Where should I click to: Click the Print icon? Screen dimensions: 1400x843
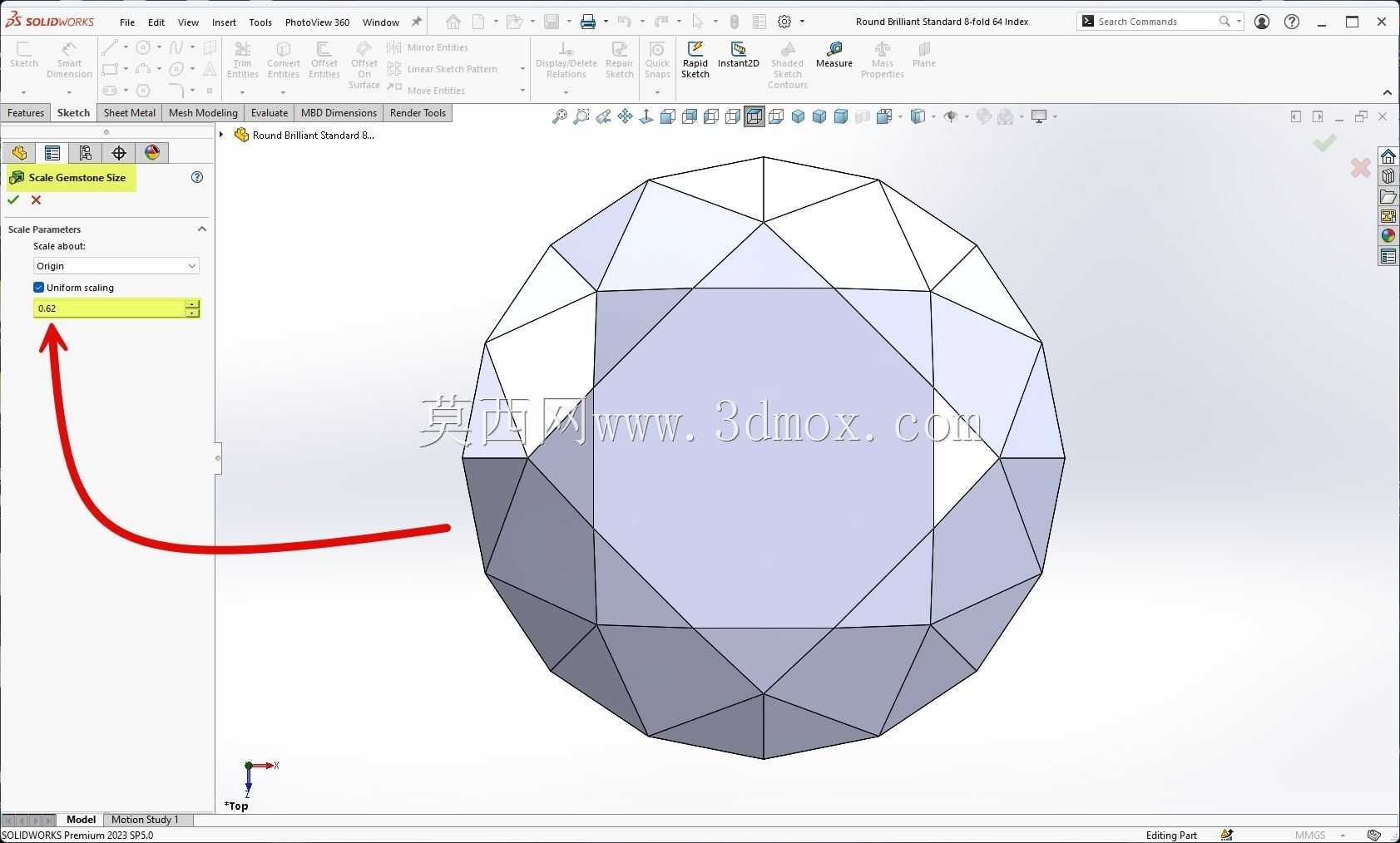pyautogui.click(x=588, y=22)
